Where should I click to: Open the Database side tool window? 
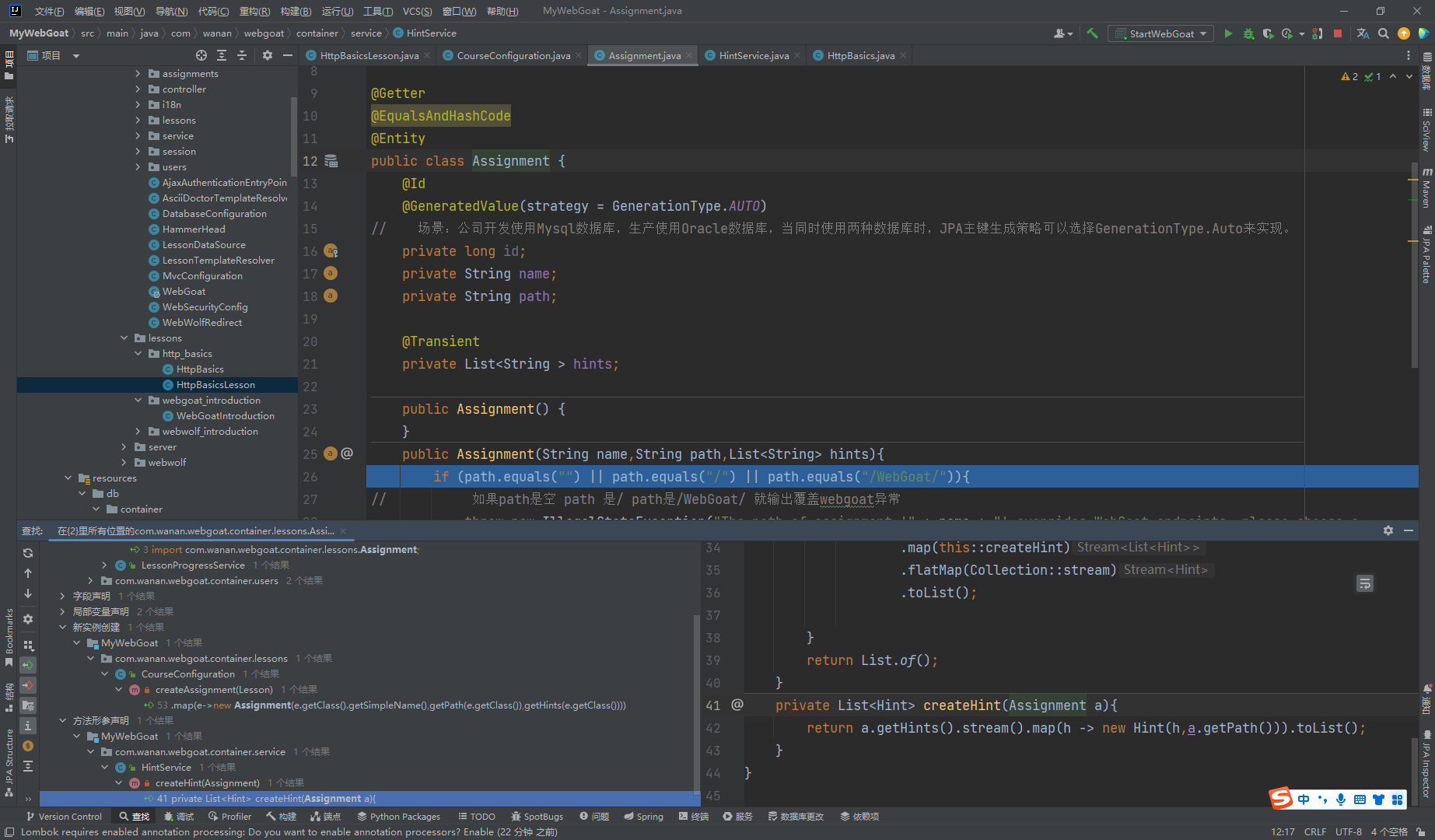[x=1427, y=70]
